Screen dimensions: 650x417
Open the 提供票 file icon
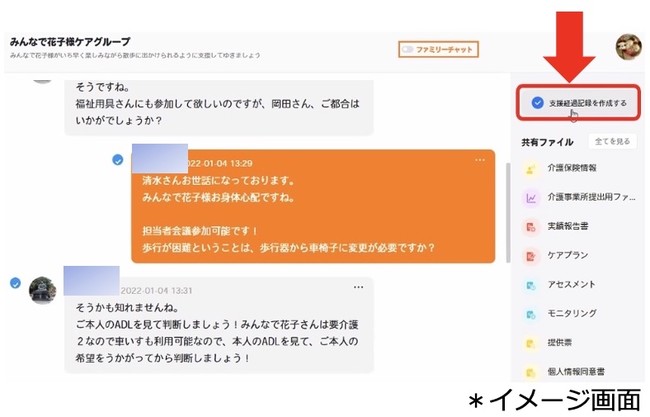[x=531, y=343]
